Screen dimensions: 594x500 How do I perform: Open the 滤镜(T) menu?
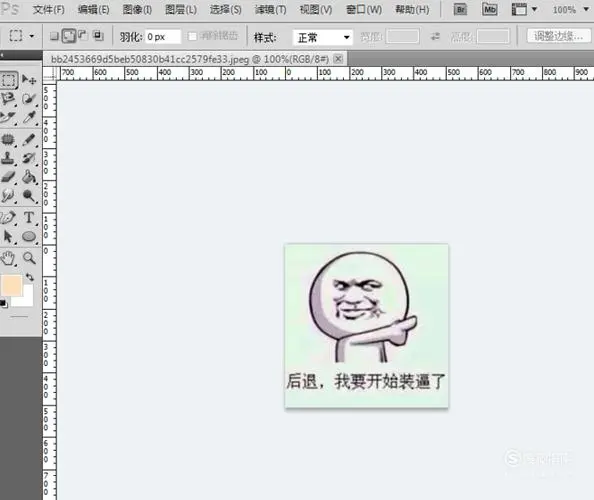click(270, 9)
